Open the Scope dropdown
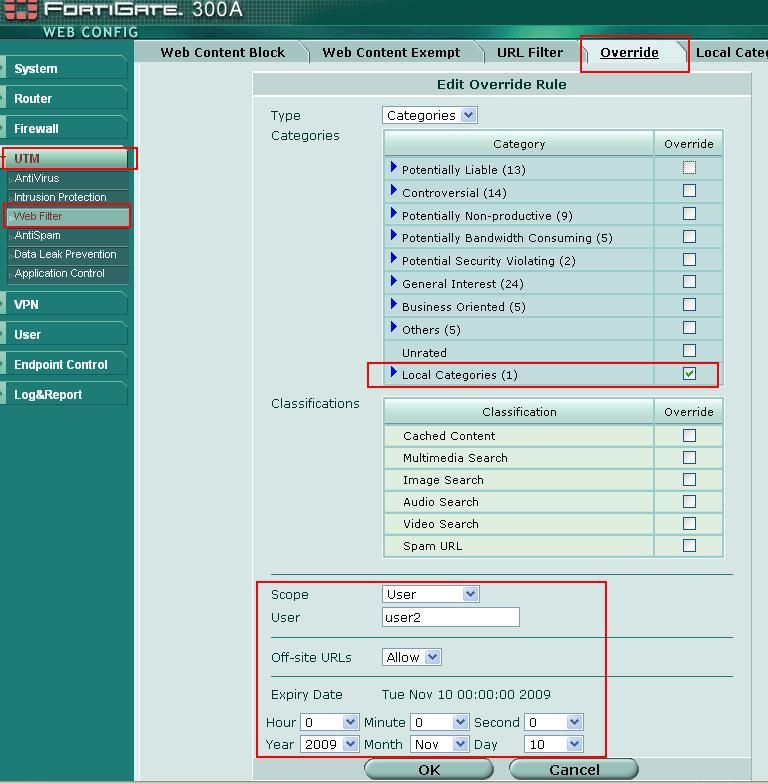 431,594
